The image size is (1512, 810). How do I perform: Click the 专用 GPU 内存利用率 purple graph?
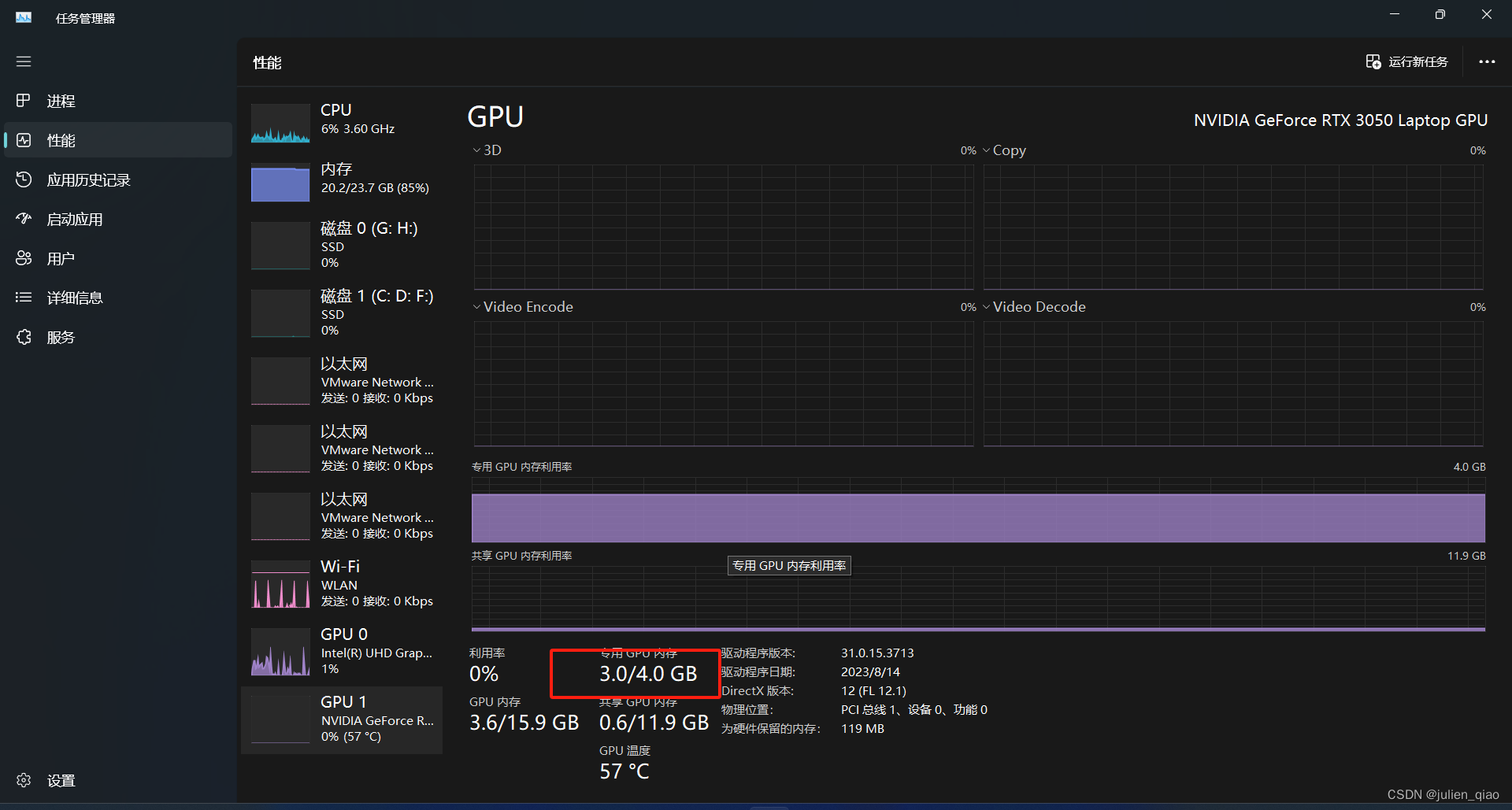(x=978, y=509)
